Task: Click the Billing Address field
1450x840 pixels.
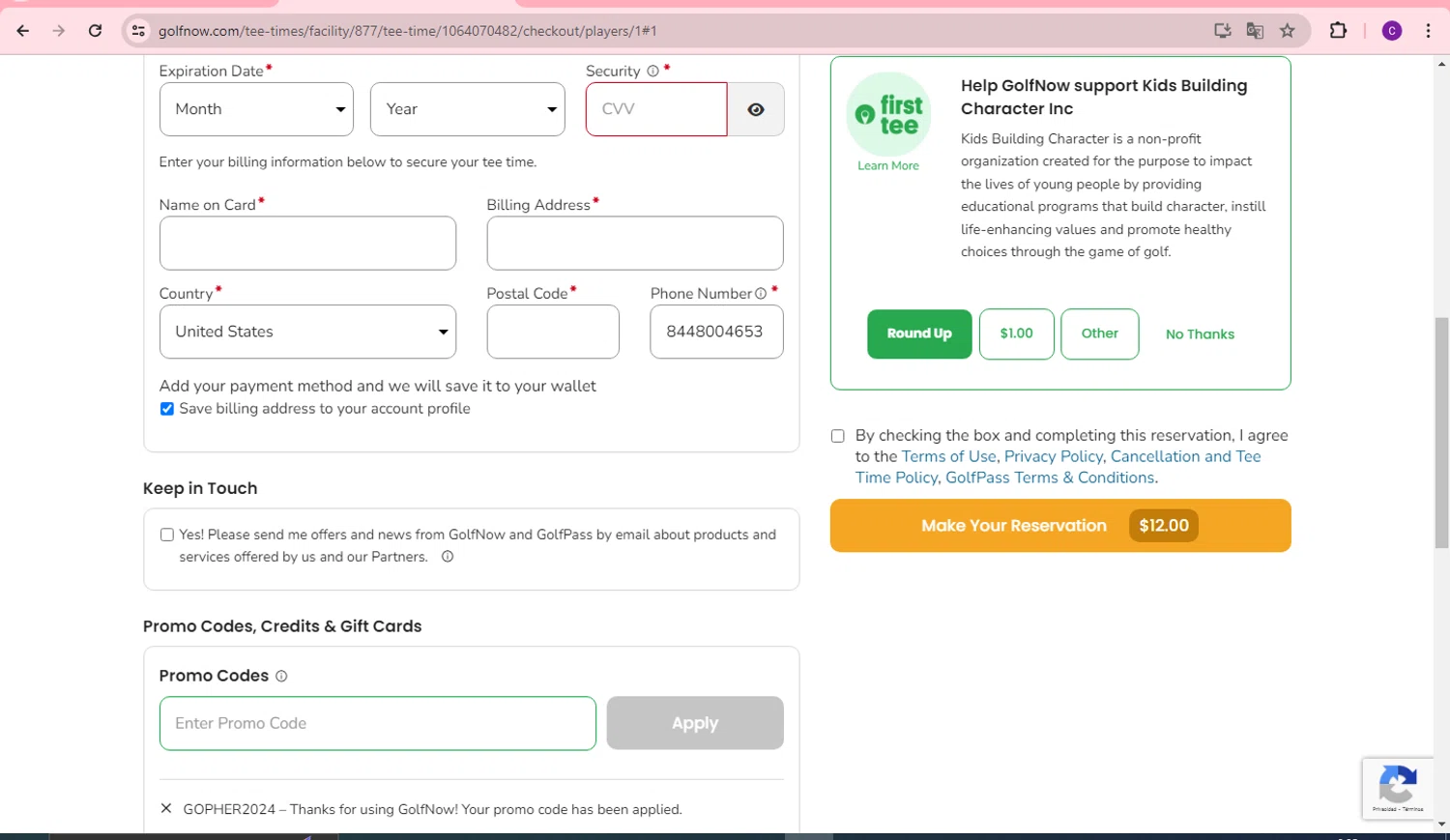Action: point(635,243)
